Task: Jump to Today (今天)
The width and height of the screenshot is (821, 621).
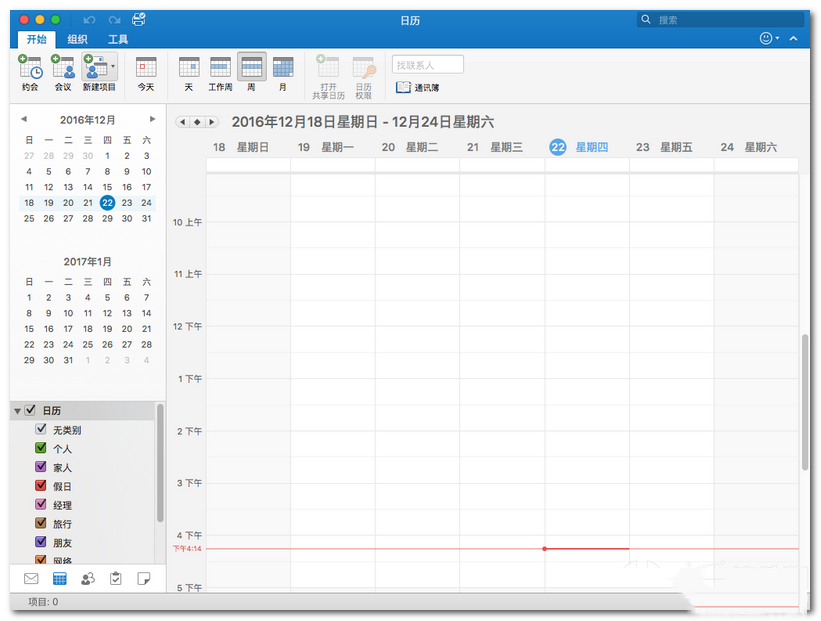Action: 146,73
